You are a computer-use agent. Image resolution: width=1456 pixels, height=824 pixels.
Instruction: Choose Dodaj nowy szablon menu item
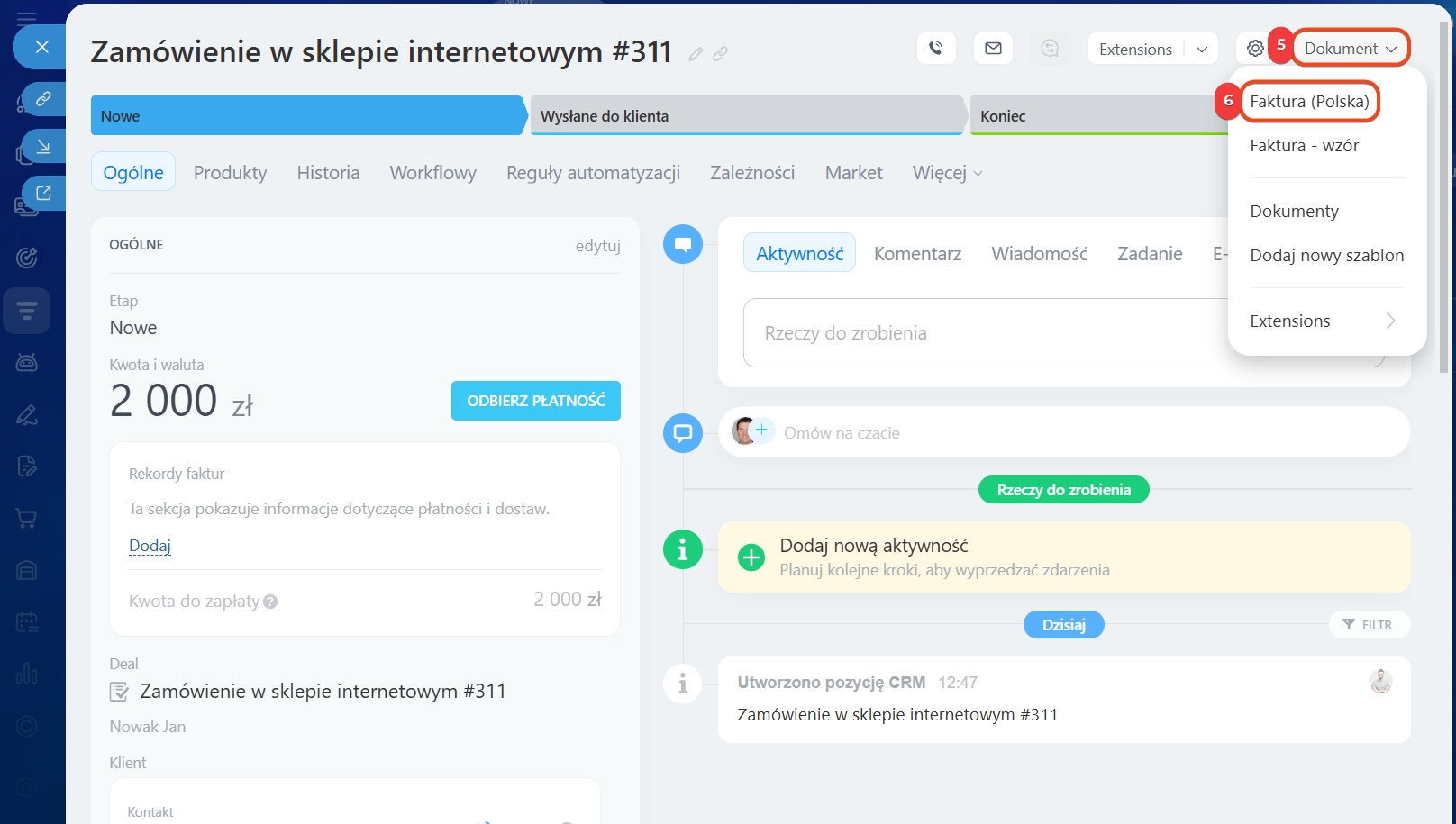tap(1326, 256)
